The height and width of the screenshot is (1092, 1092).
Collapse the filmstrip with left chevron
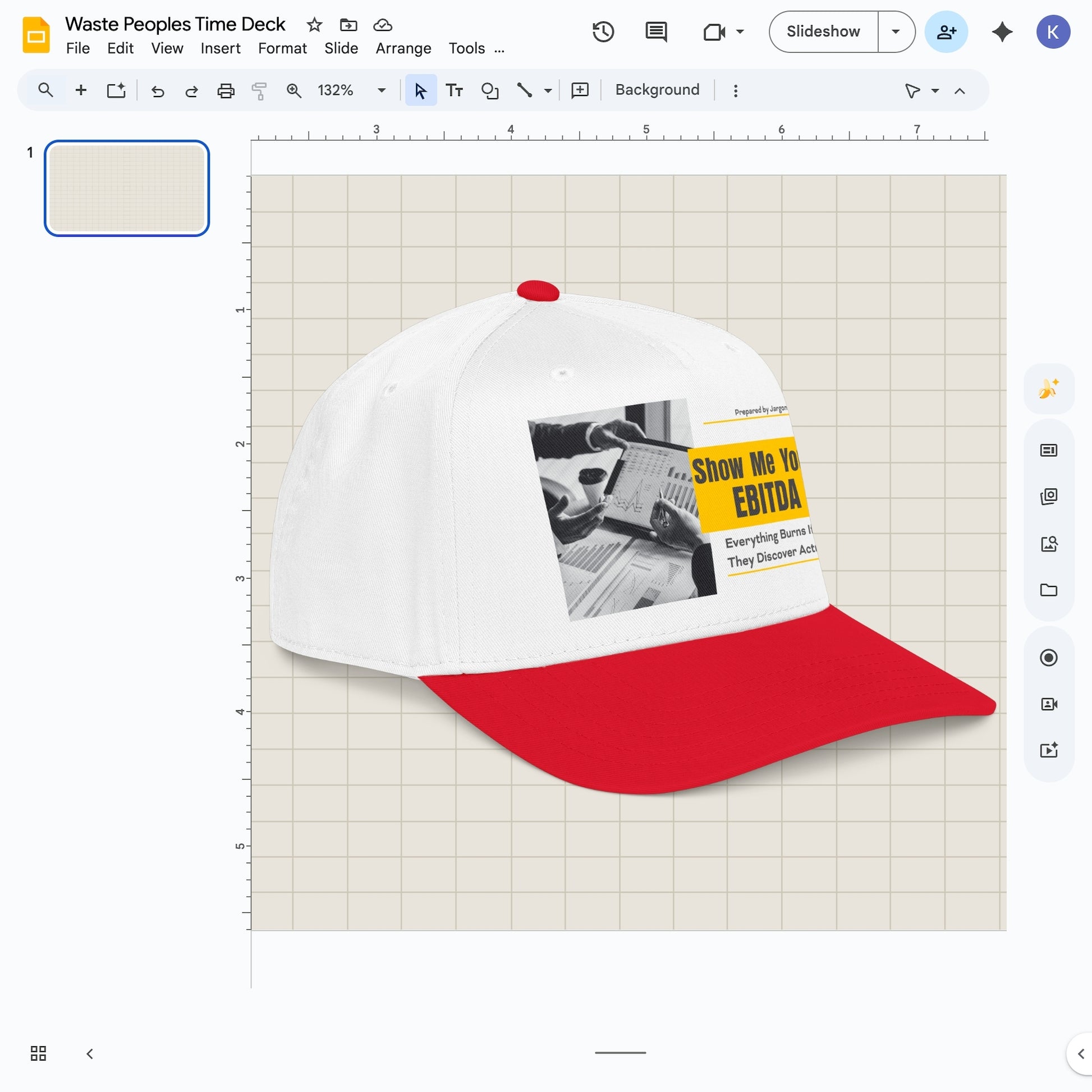point(89,1054)
